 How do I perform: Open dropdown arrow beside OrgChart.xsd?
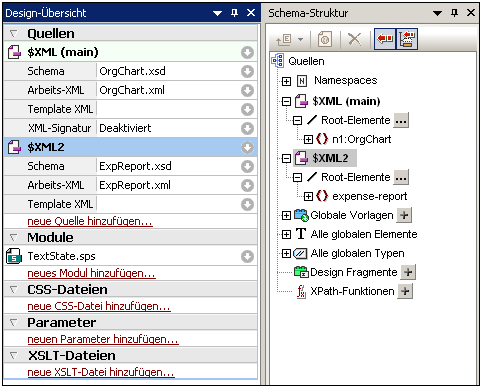click(x=247, y=71)
